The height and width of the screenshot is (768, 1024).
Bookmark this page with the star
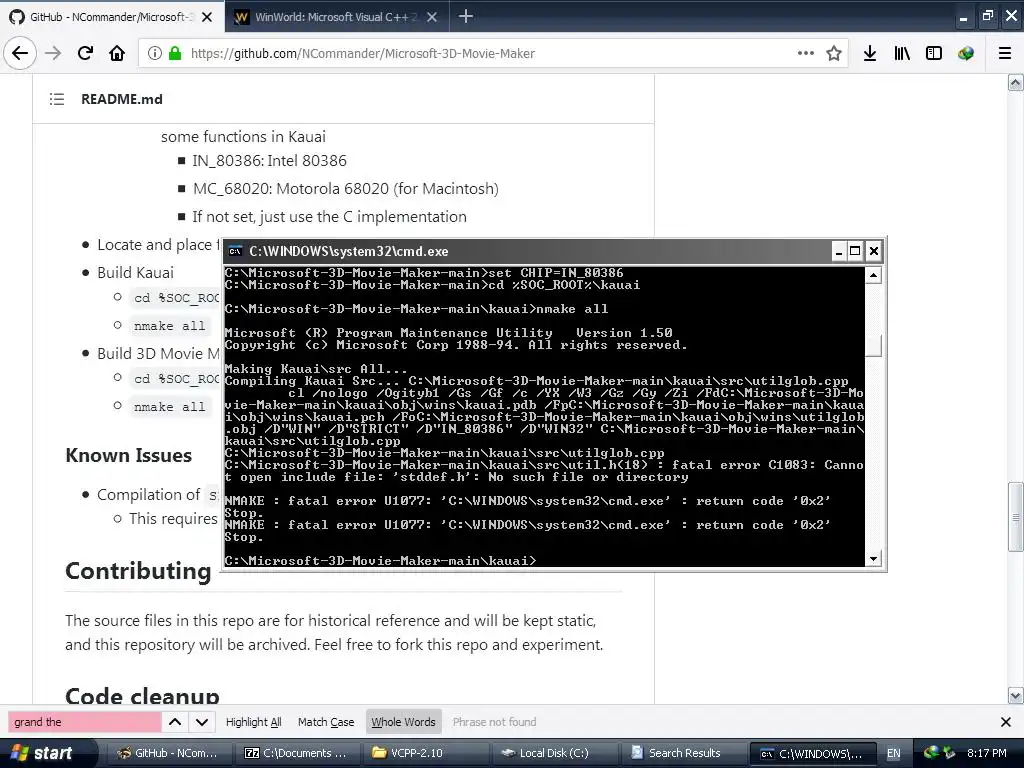pos(834,53)
